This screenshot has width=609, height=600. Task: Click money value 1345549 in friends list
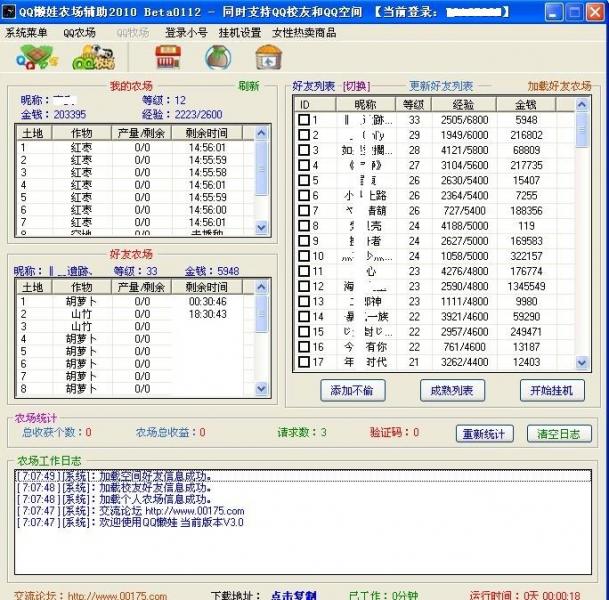coord(526,286)
